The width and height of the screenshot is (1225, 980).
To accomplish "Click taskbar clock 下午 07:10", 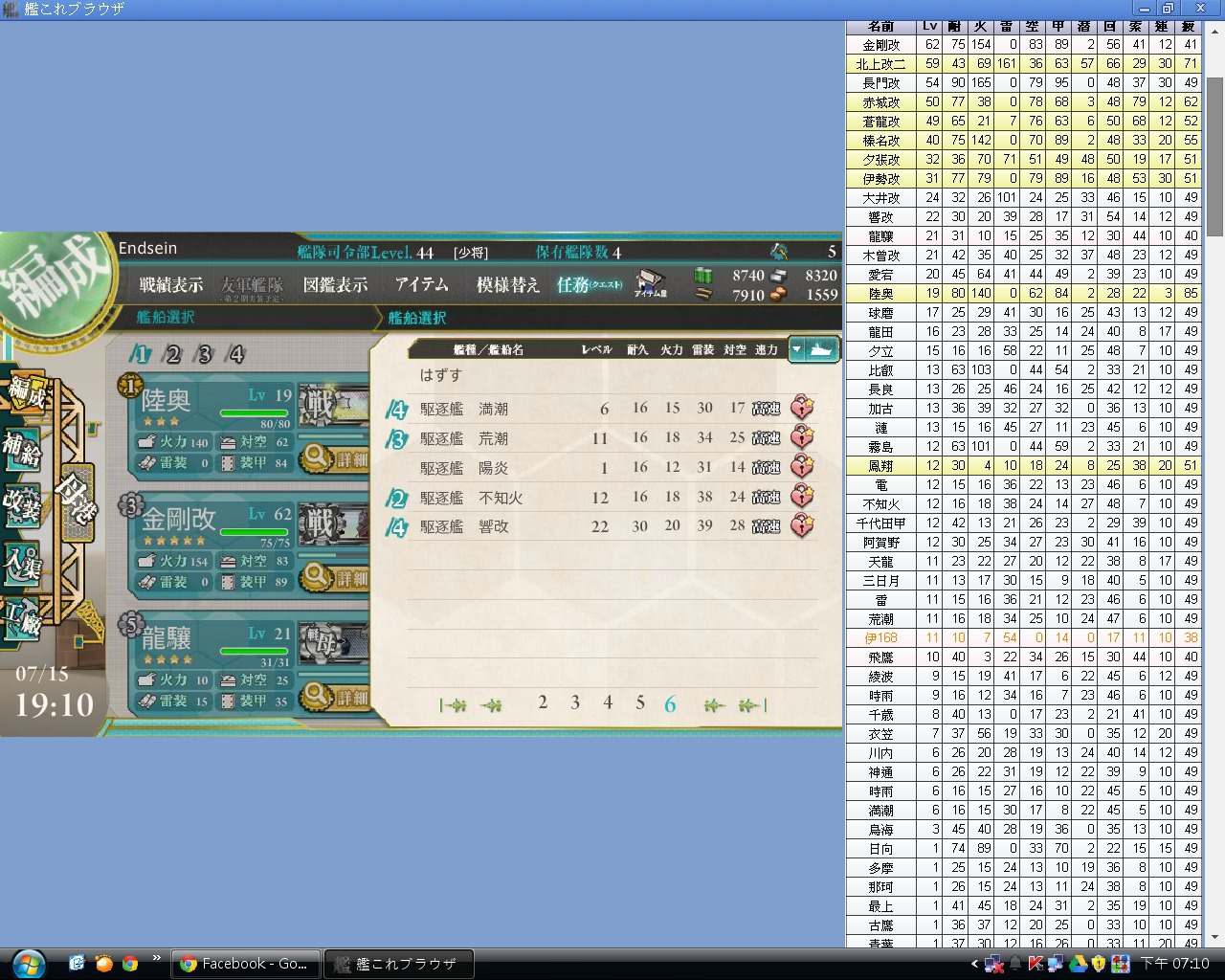I will coord(1174,964).
